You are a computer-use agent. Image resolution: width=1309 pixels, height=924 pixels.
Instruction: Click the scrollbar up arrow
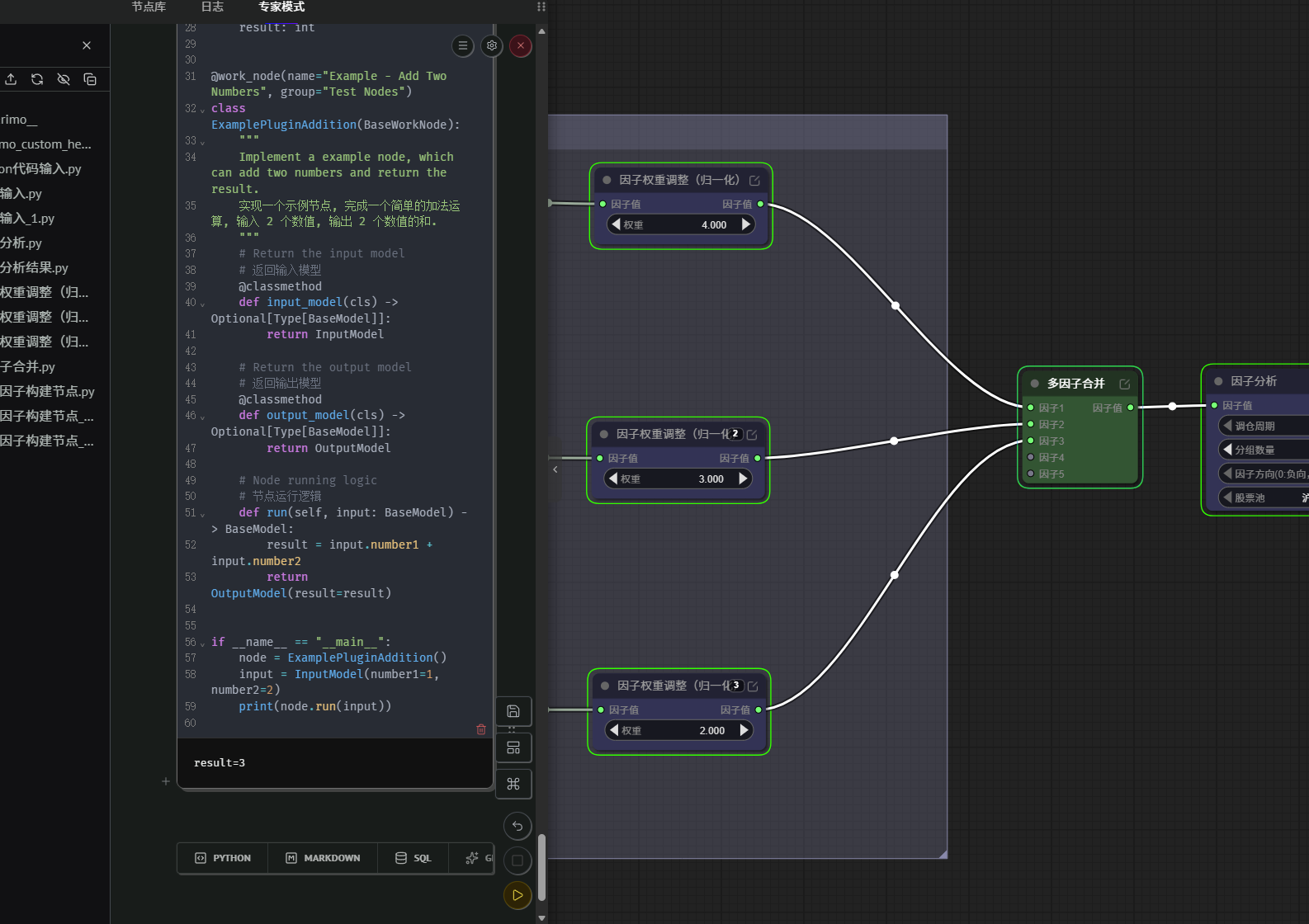(542, 31)
